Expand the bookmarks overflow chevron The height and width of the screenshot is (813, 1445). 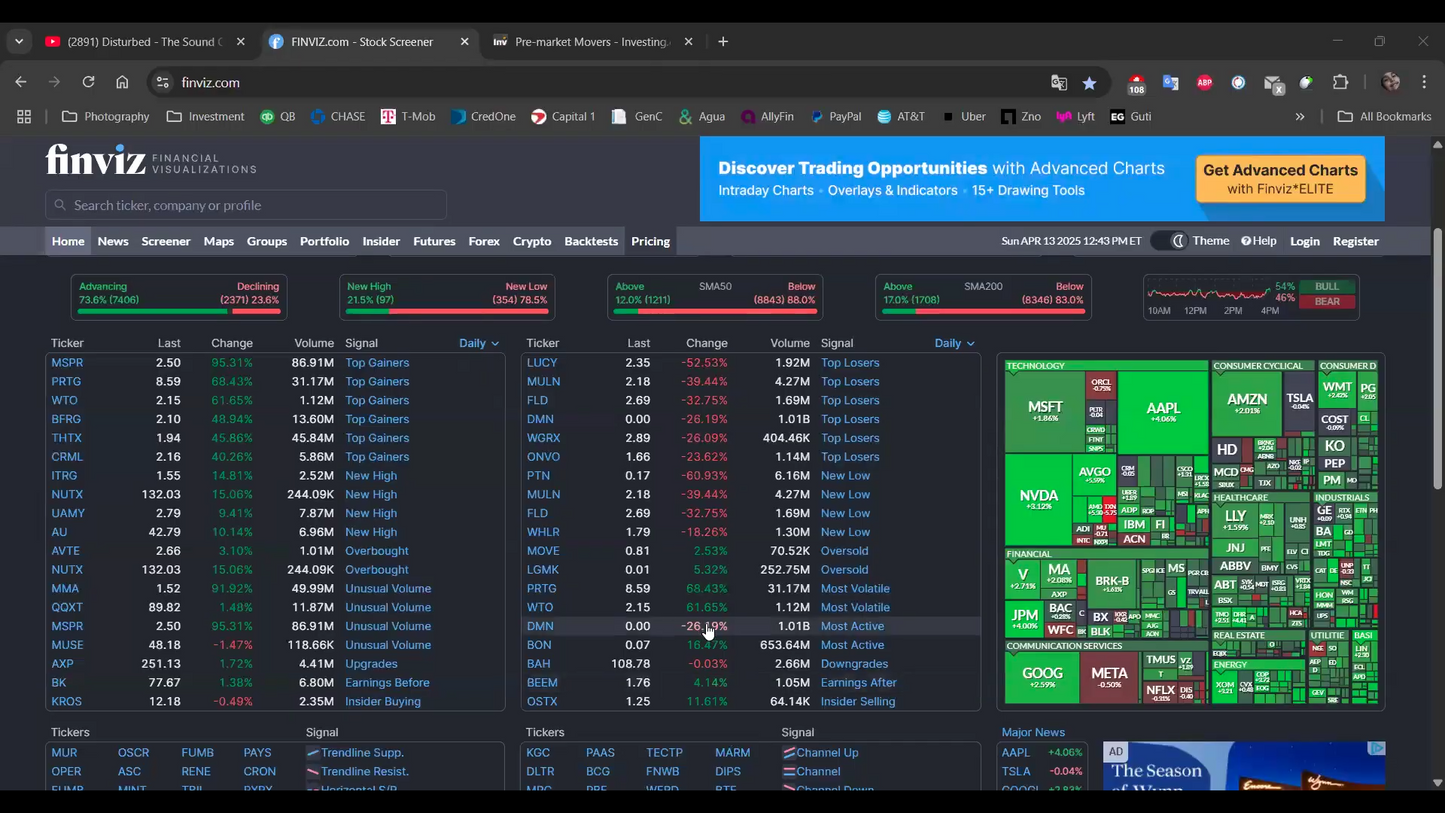pyautogui.click(x=1300, y=116)
